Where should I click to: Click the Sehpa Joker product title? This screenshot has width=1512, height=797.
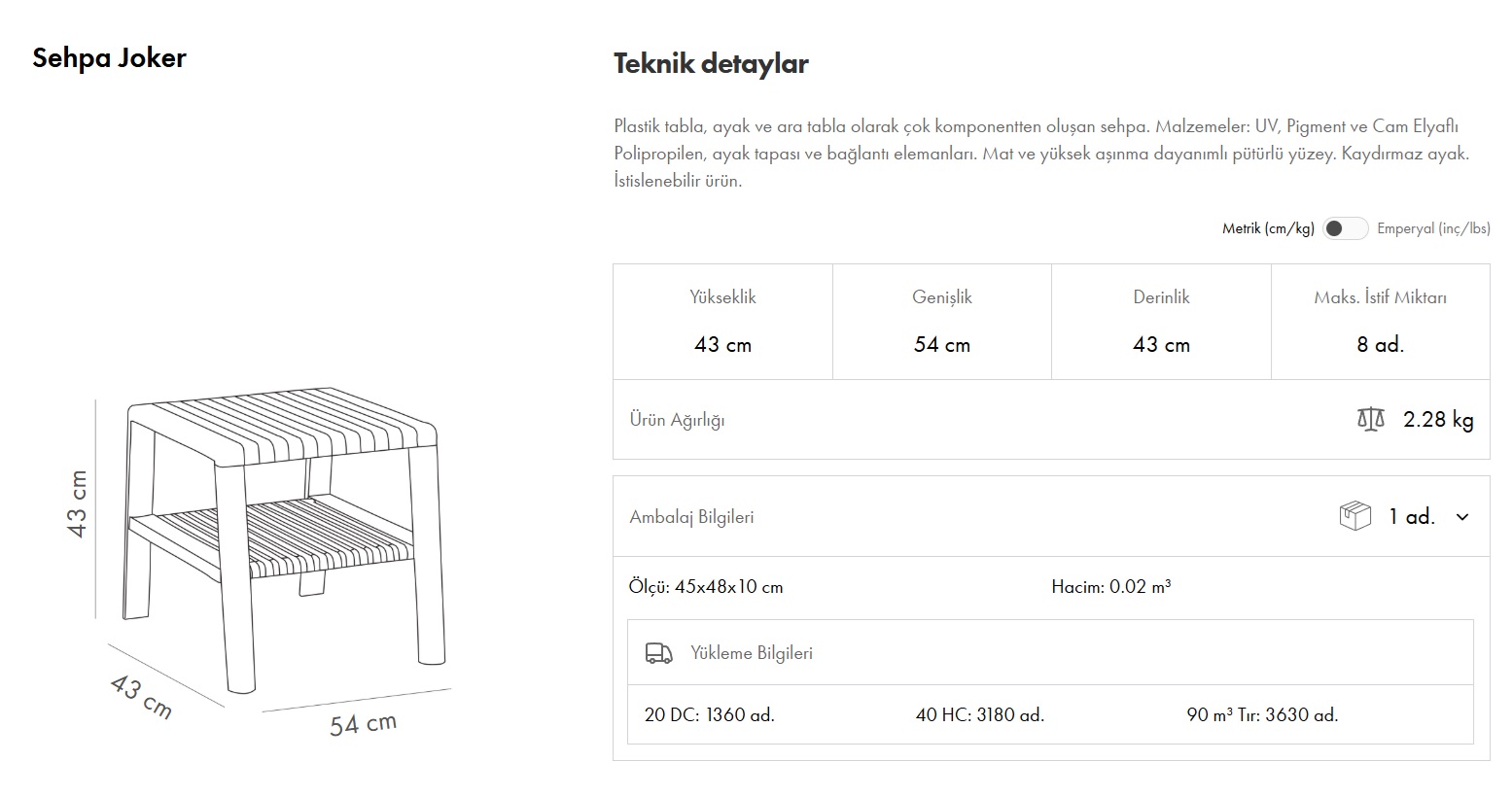[x=109, y=58]
